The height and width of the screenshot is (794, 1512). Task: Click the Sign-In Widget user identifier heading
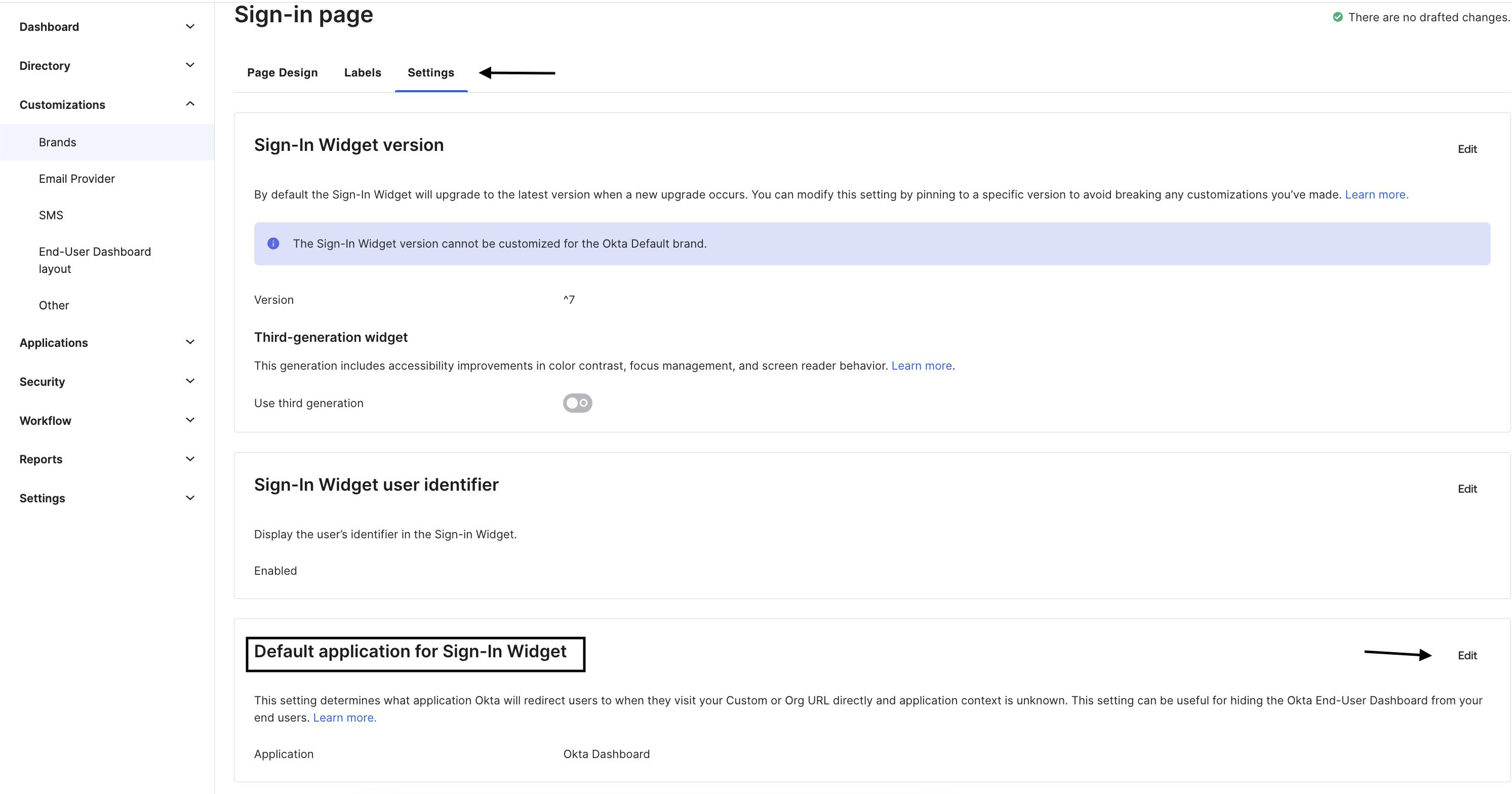[376, 485]
